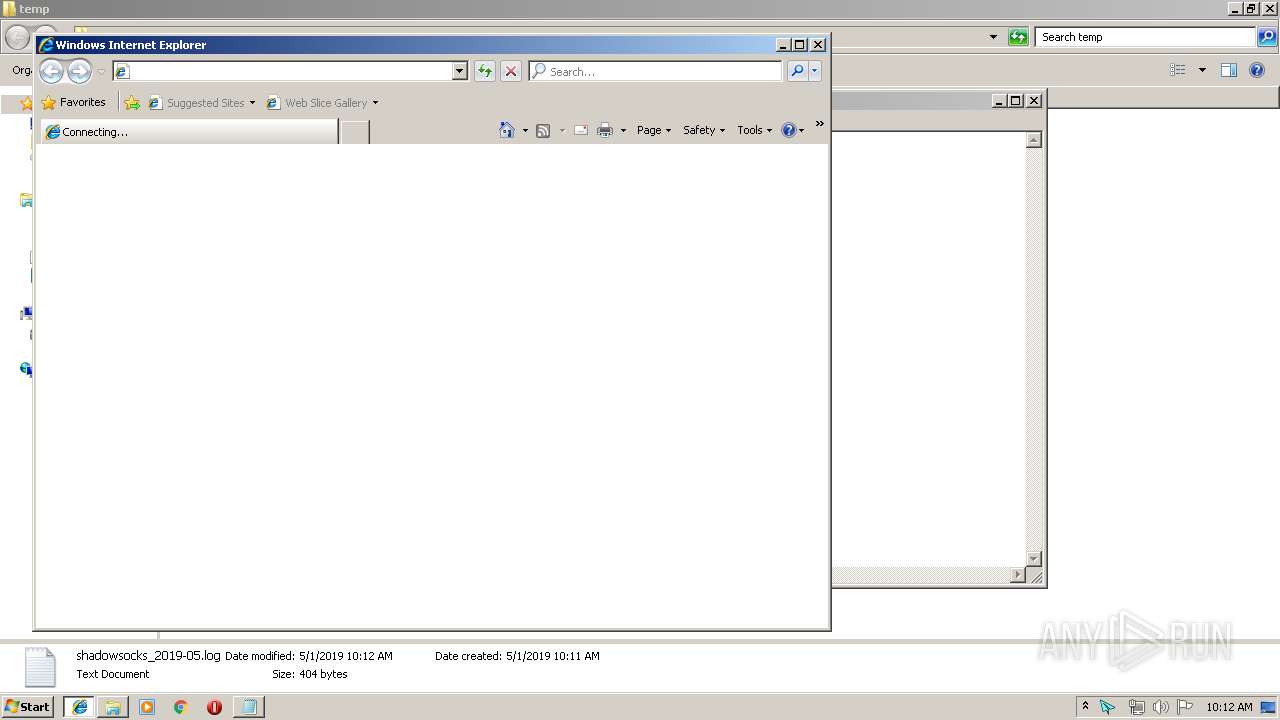Expand the address bar autocomplete dropdown
Screen dimensions: 1280x720
460,71
